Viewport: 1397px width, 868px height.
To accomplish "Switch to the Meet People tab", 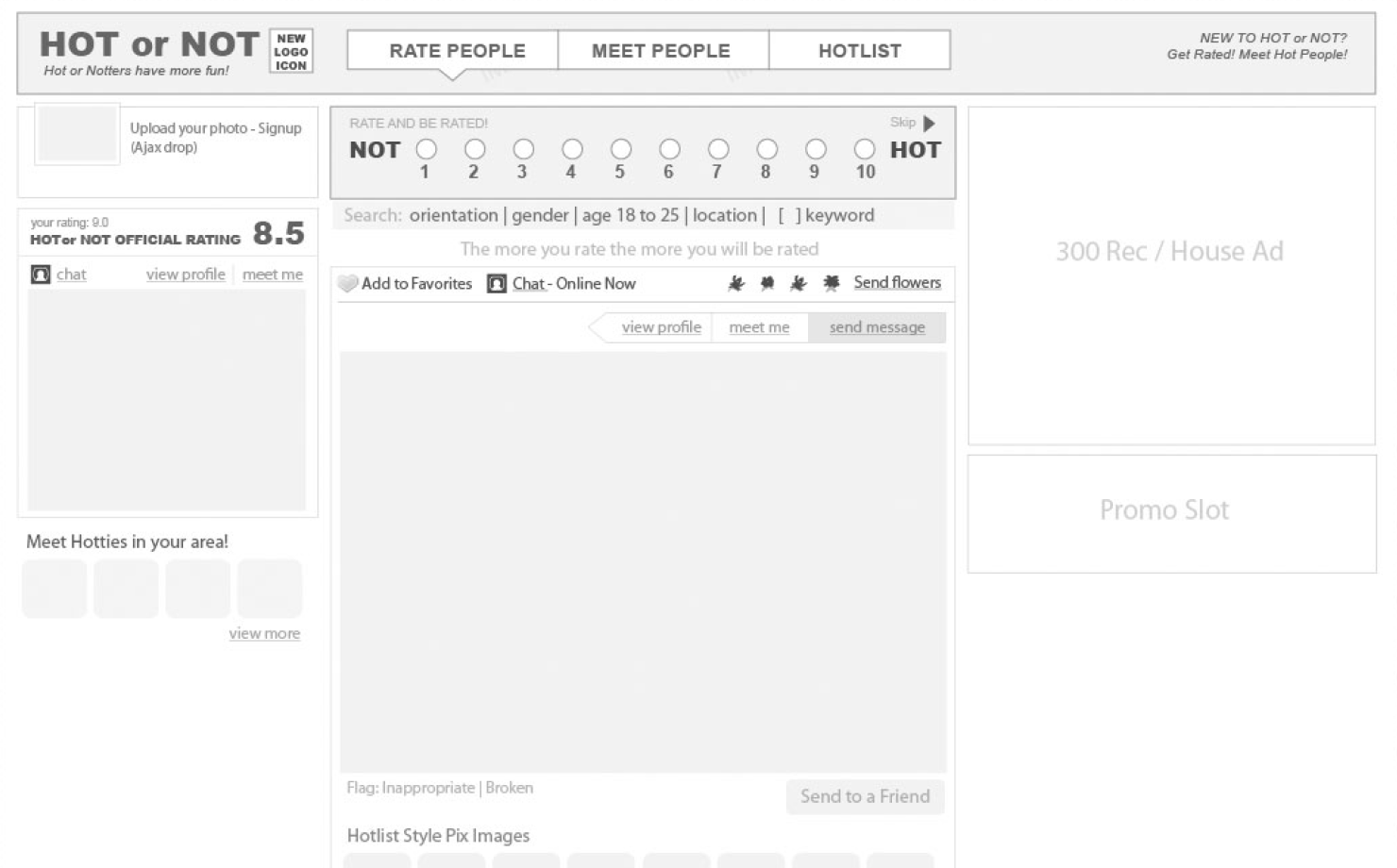I will pyautogui.click(x=661, y=51).
